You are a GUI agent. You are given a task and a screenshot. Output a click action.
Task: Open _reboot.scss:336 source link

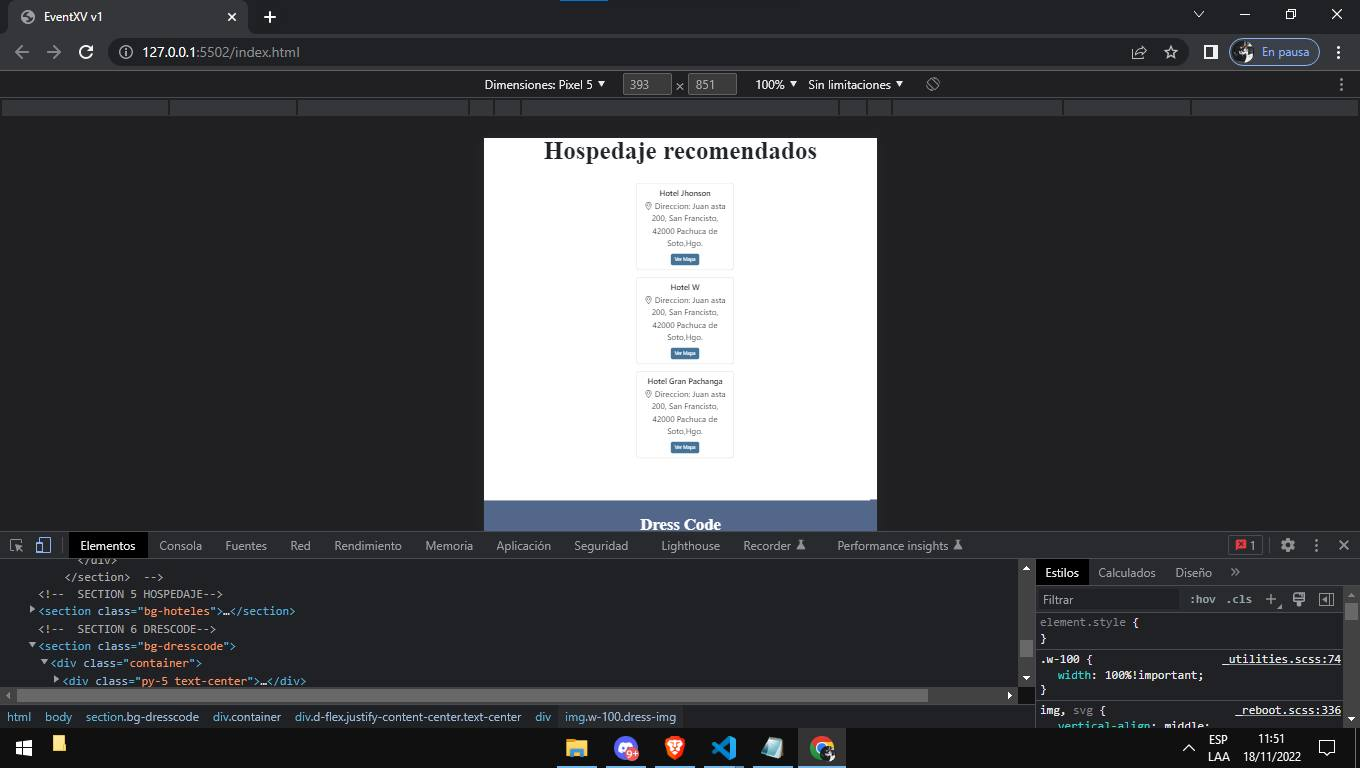pyautogui.click(x=1288, y=710)
